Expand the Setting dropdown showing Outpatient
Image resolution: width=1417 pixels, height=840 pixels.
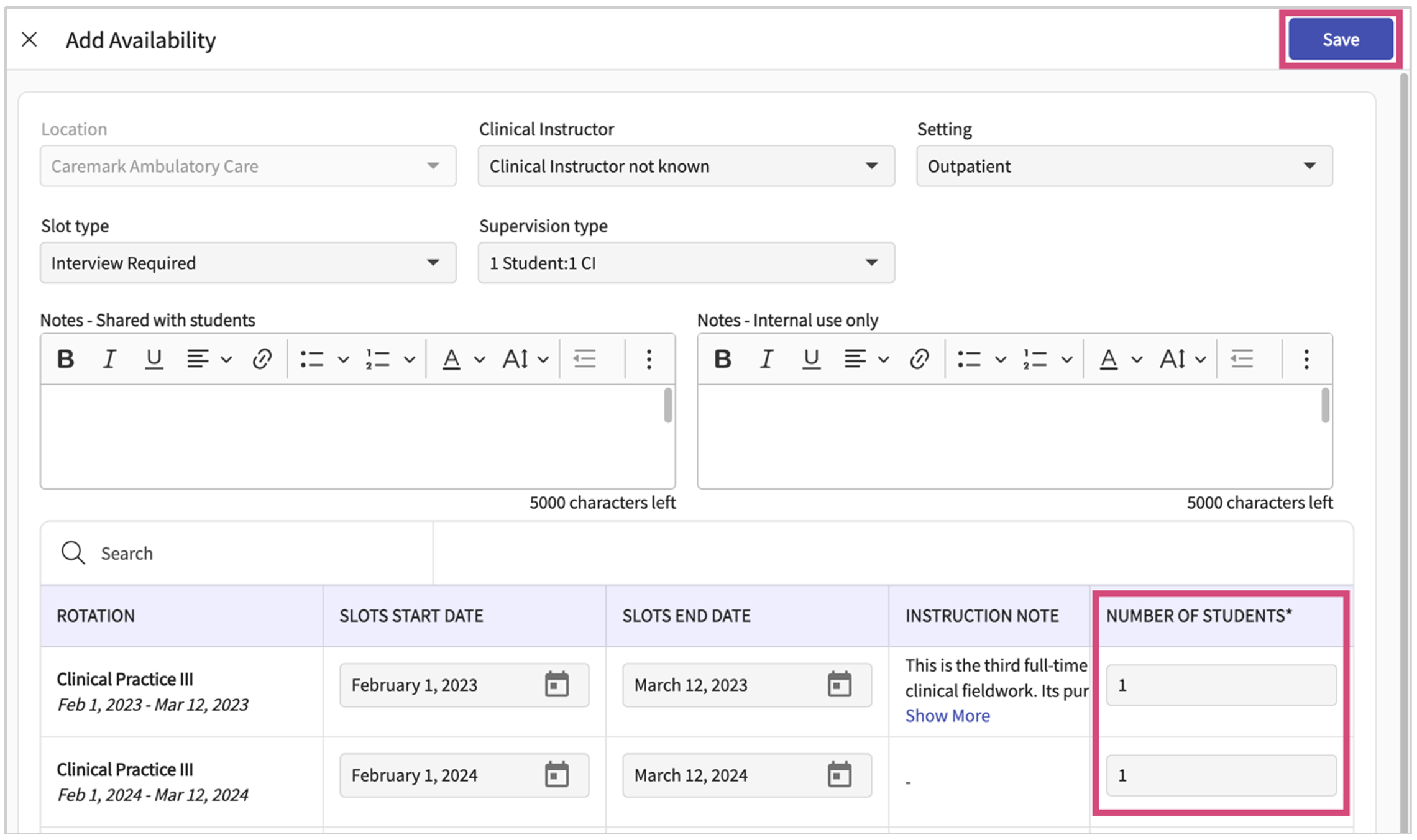(x=1124, y=166)
